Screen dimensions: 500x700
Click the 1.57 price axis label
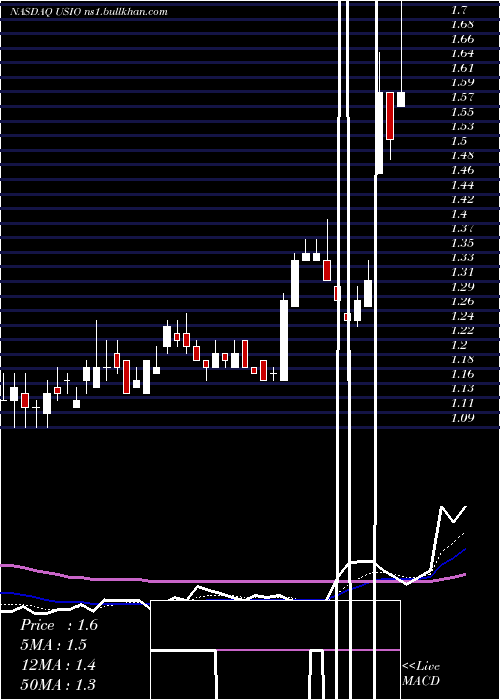[462, 97]
